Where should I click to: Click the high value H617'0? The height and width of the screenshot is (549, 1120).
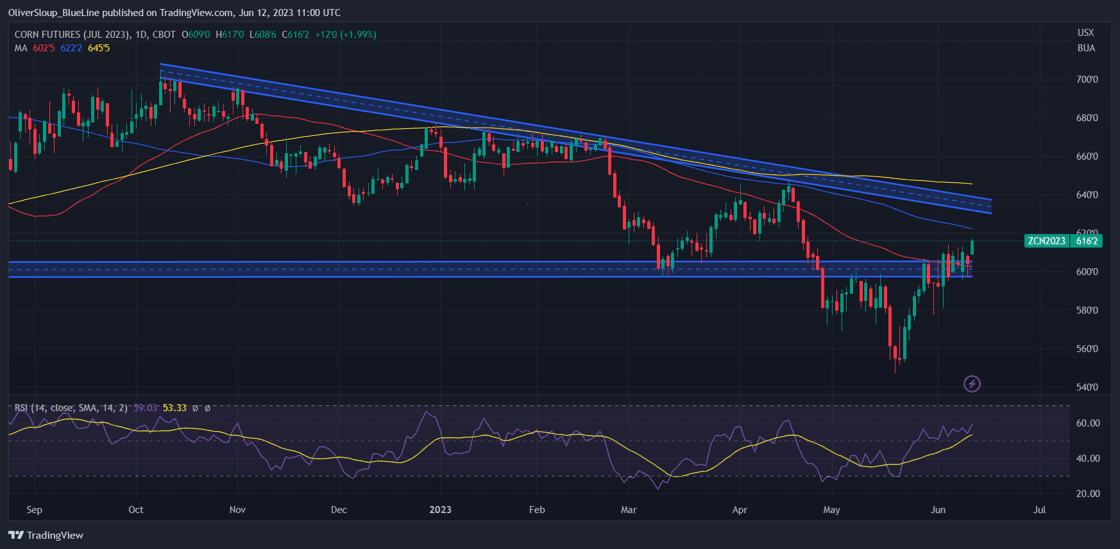click(228, 34)
